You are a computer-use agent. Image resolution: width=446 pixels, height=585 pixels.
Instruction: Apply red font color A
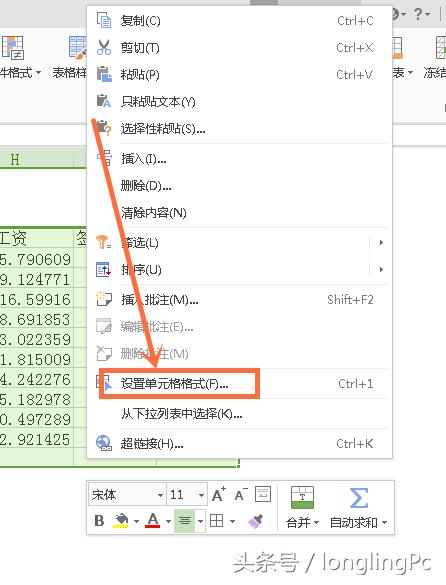point(153,520)
